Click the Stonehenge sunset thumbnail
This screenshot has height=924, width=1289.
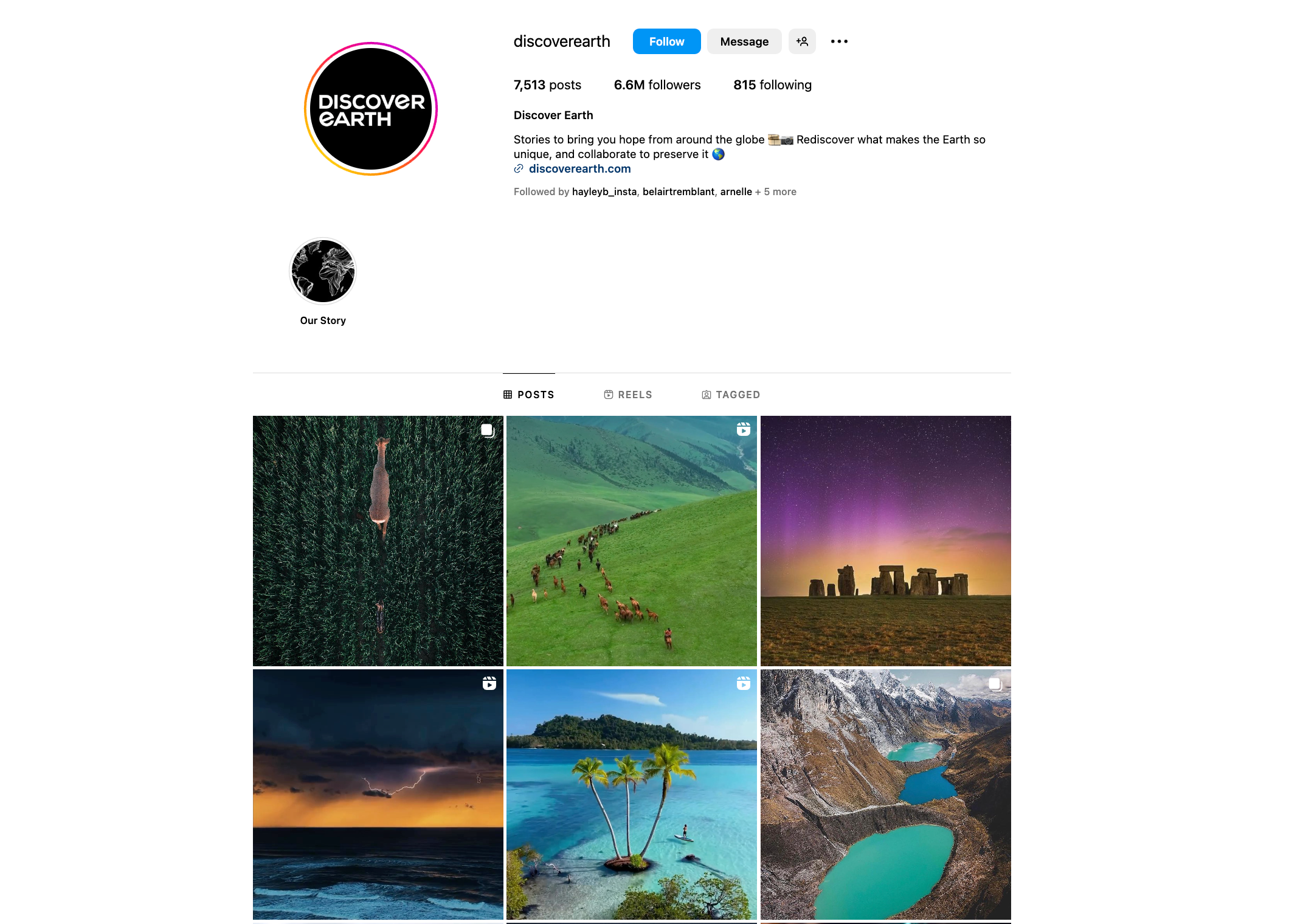[886, 541]
